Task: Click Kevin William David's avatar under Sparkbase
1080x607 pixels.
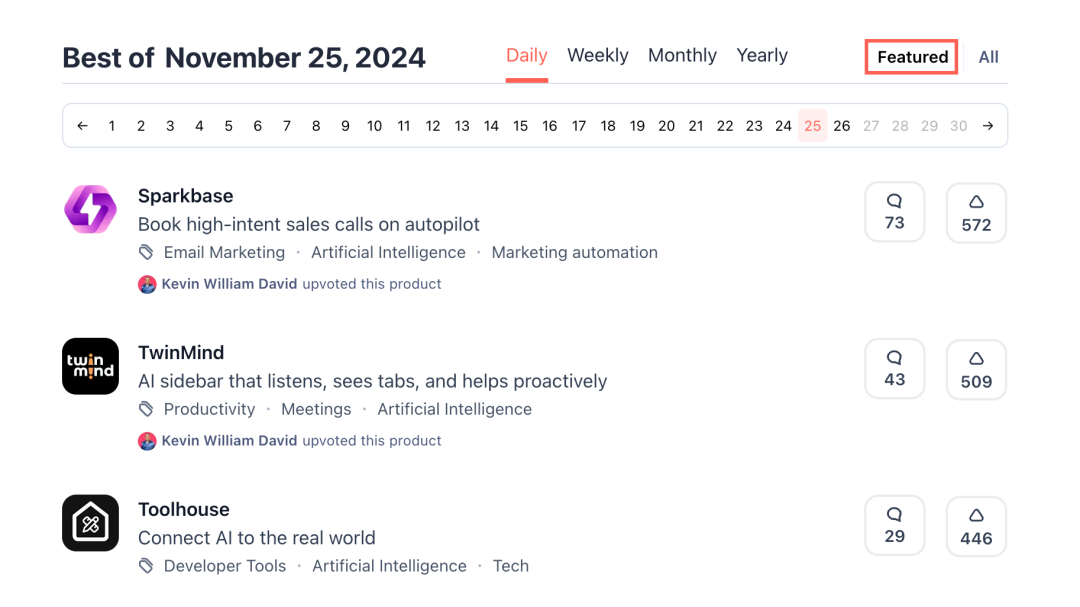Action: [x=147, y=284]
